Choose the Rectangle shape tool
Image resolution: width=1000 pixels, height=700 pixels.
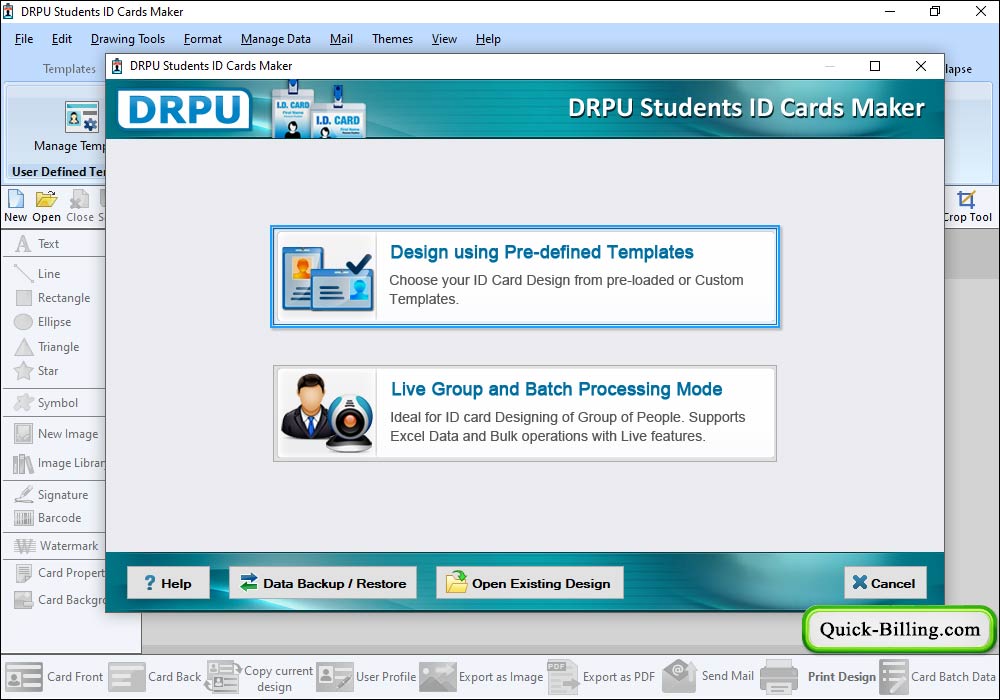pos(54,298)
